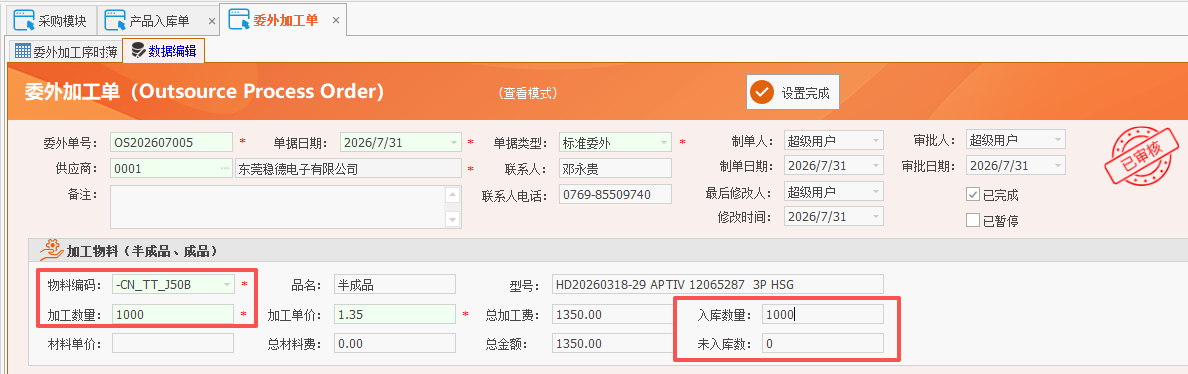Click the 入库数量 field
This screenshot has width=1188, height=374.
coord(823,314)
